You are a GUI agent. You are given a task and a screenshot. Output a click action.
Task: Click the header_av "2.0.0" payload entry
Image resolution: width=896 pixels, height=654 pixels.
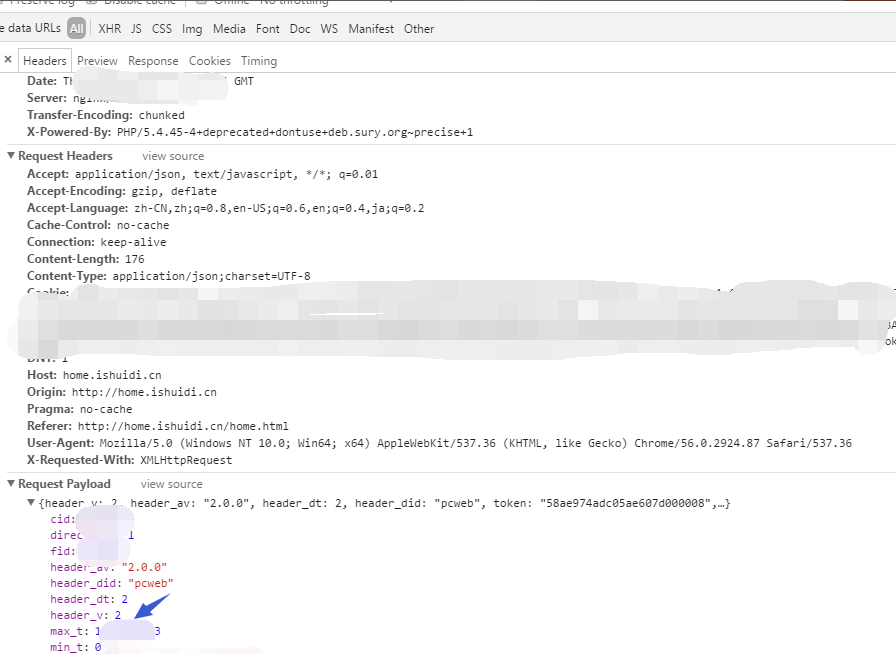click(109, 567)
